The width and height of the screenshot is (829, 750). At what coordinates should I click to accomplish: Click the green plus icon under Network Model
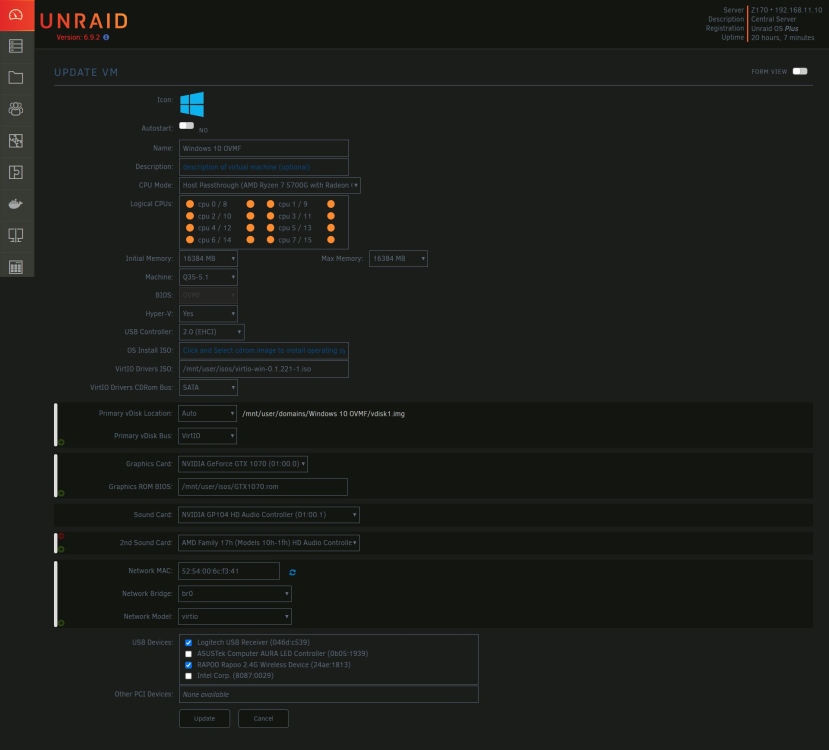tap(61, 623)
